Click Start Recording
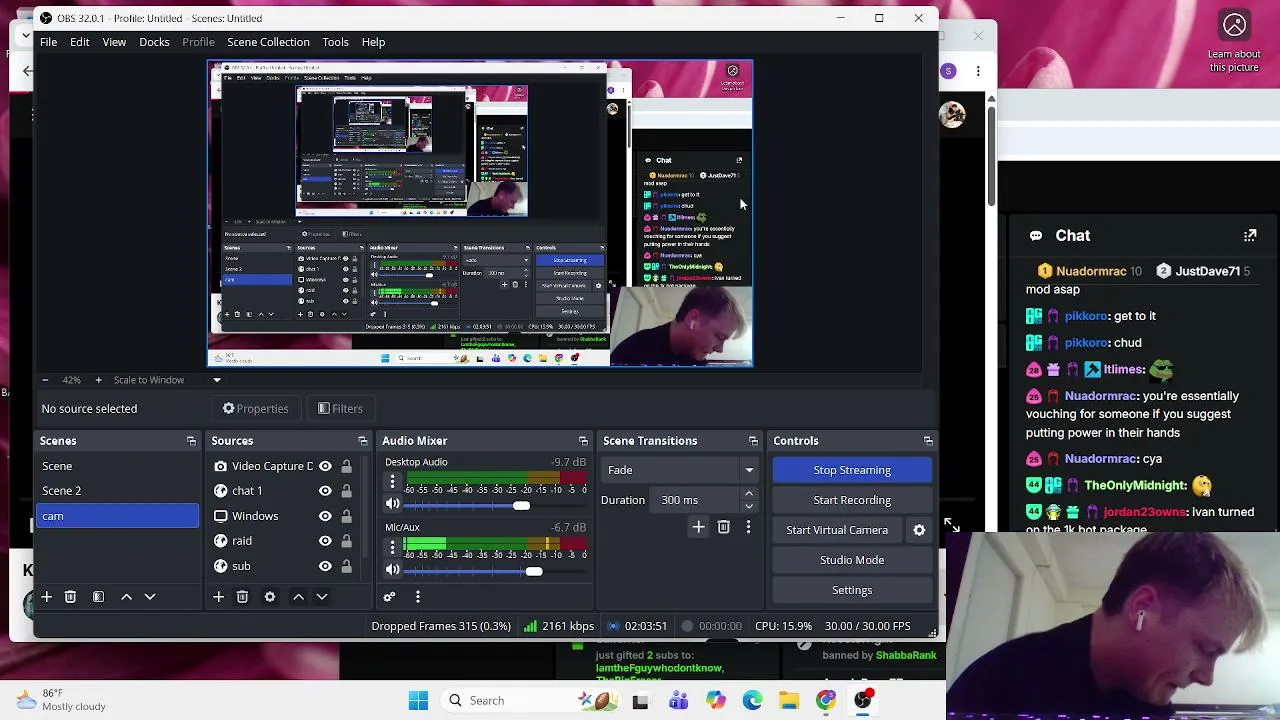 [x=852, y=500]
